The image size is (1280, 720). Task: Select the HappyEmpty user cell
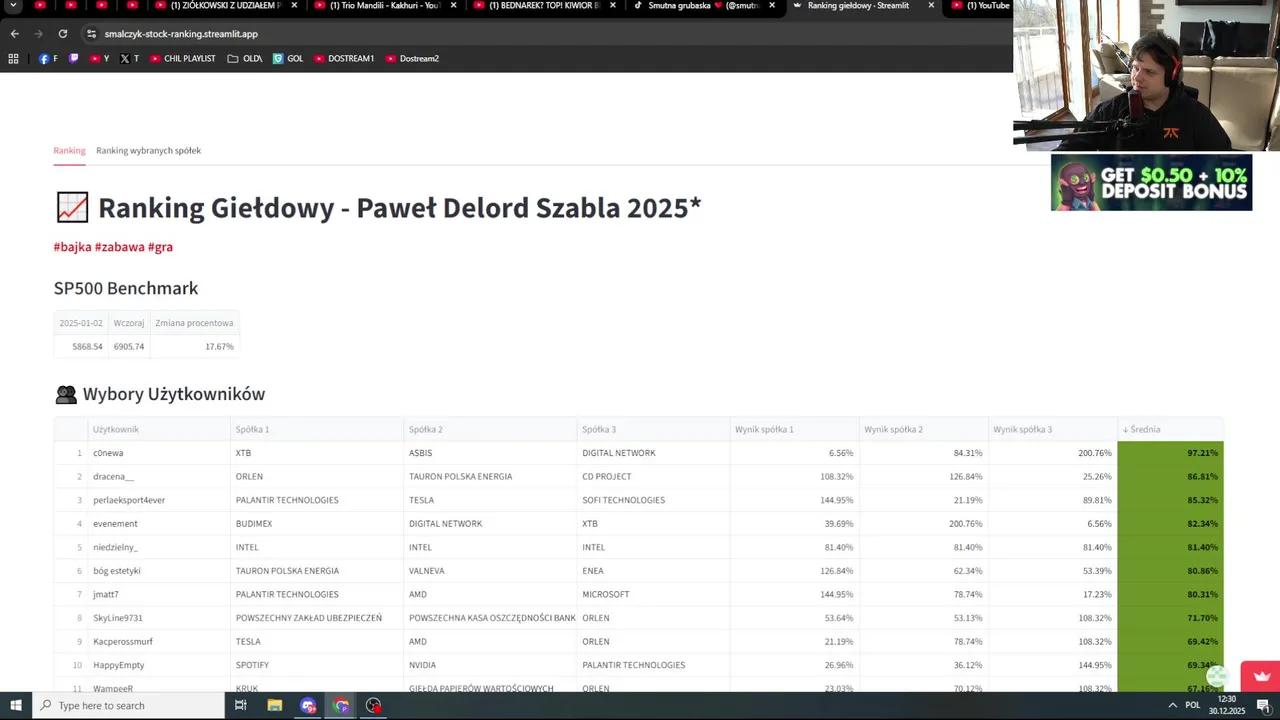click(x=160, y=665)
